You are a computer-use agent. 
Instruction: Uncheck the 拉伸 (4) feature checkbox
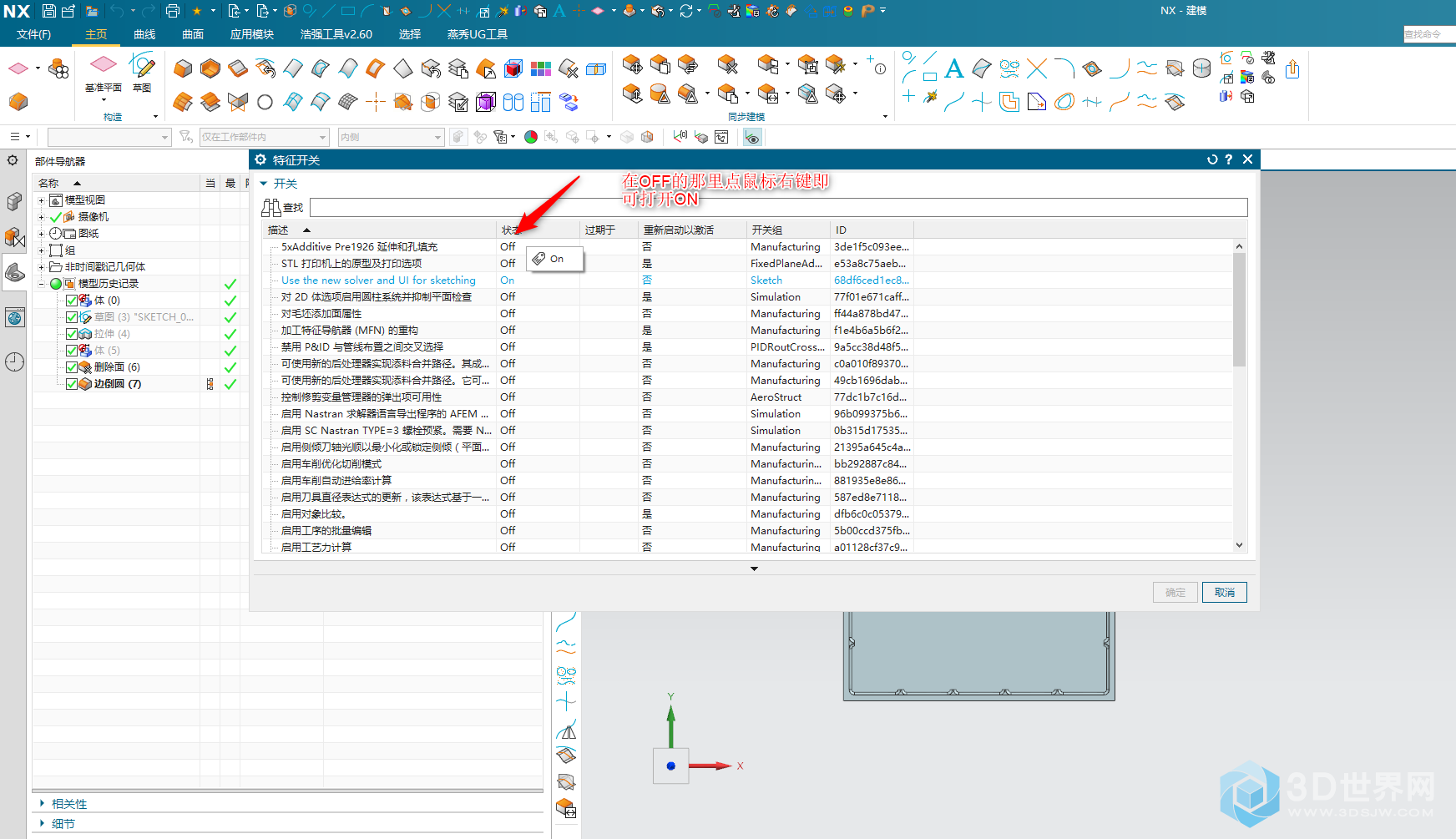pyautogui.click(x=72, y=334)
